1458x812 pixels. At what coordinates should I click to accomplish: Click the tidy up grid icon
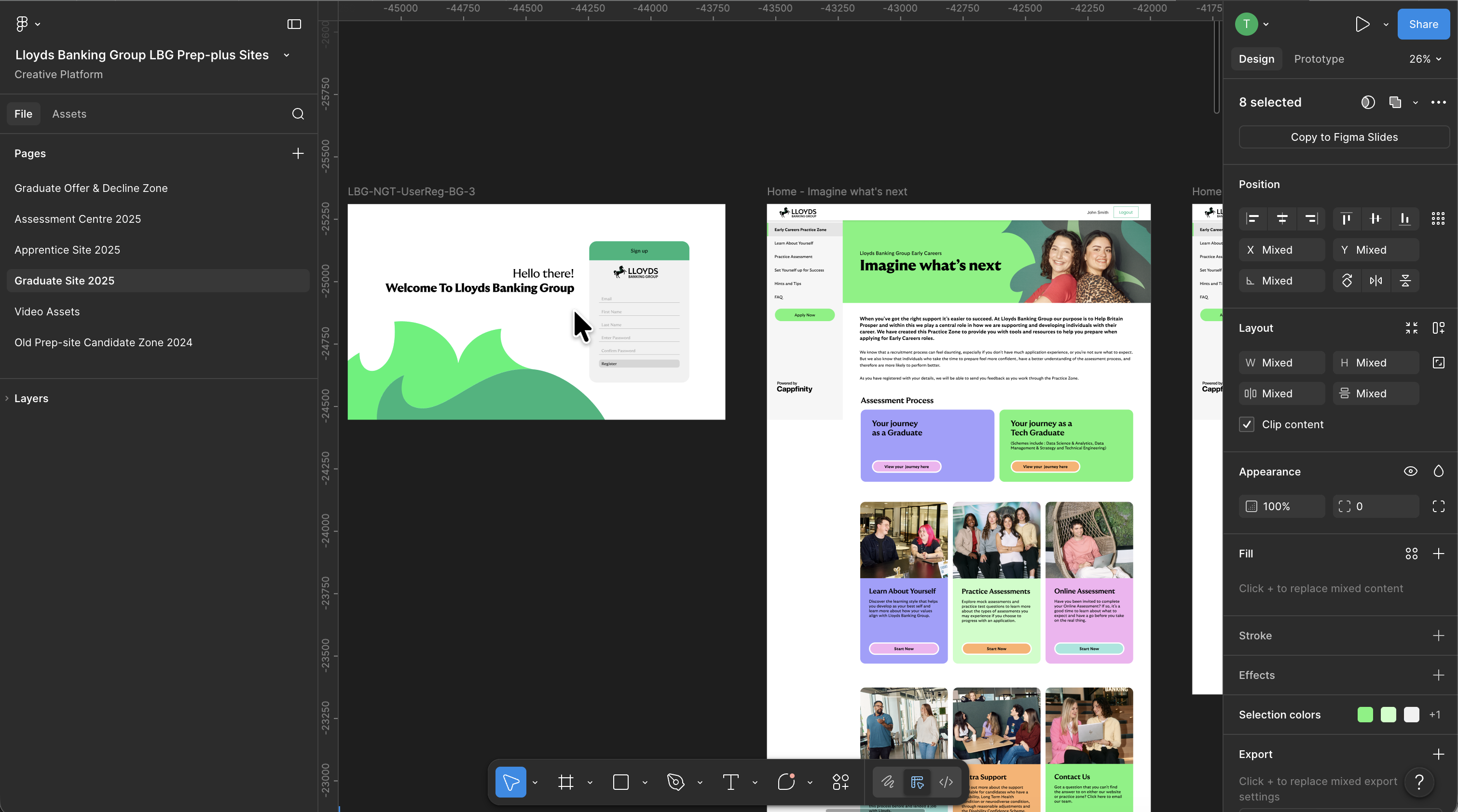coord(1438,218)
